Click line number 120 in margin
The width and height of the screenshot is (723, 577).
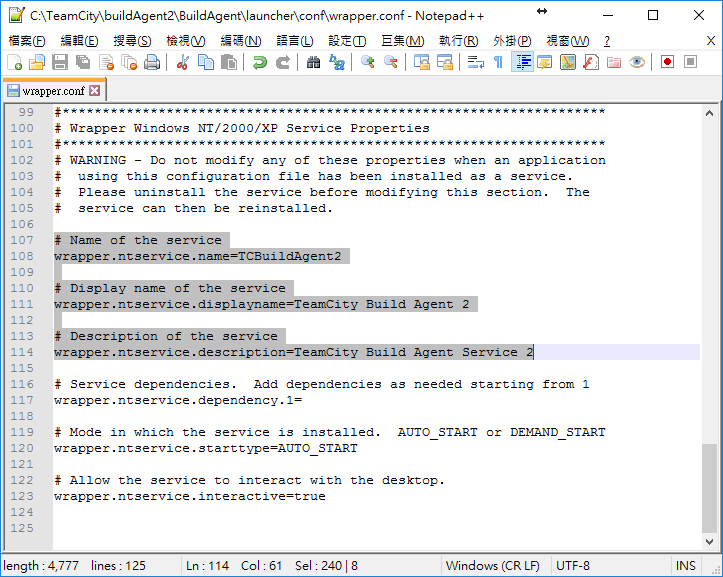pyautogui.click(x=22, y=448)
